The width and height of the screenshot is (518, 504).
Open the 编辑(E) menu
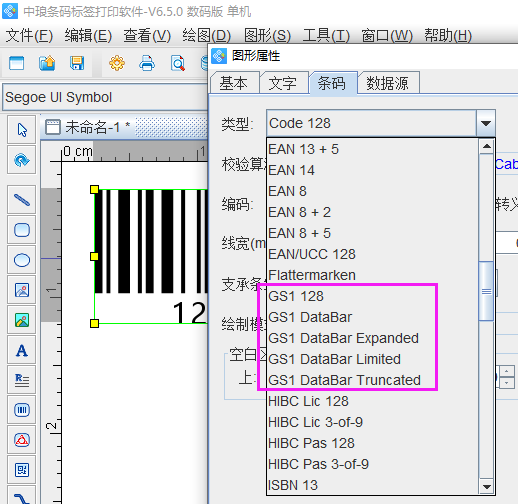(88, 35)
